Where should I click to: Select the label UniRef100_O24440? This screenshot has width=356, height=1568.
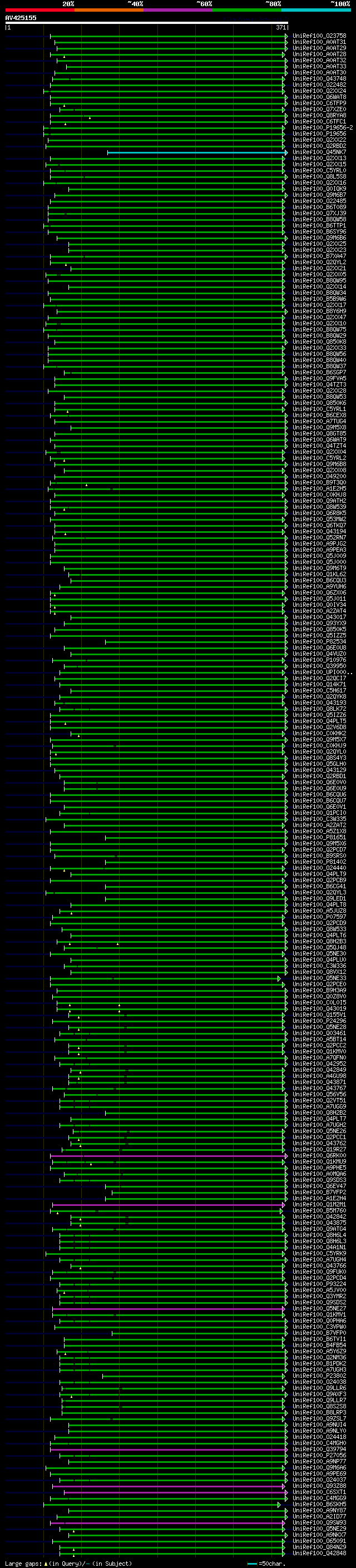coord(319,868)
